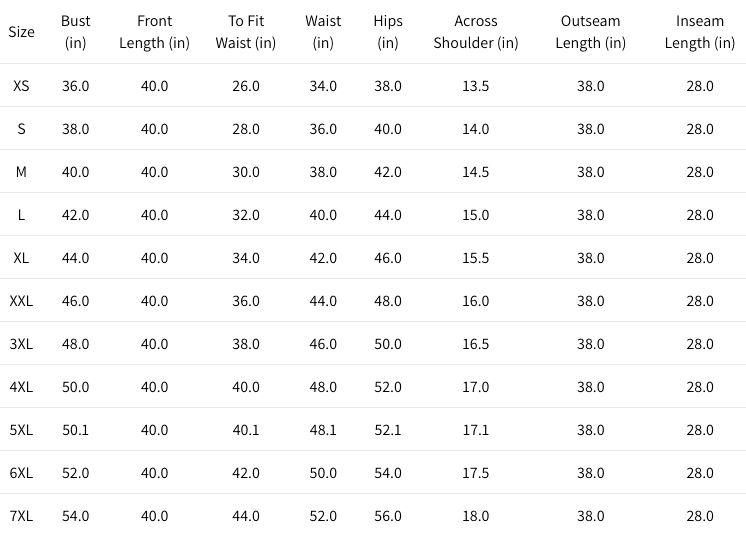Screen dimensions: 746x534
Task: Click the 6XL inseam length value
Action: pos(700,473)
